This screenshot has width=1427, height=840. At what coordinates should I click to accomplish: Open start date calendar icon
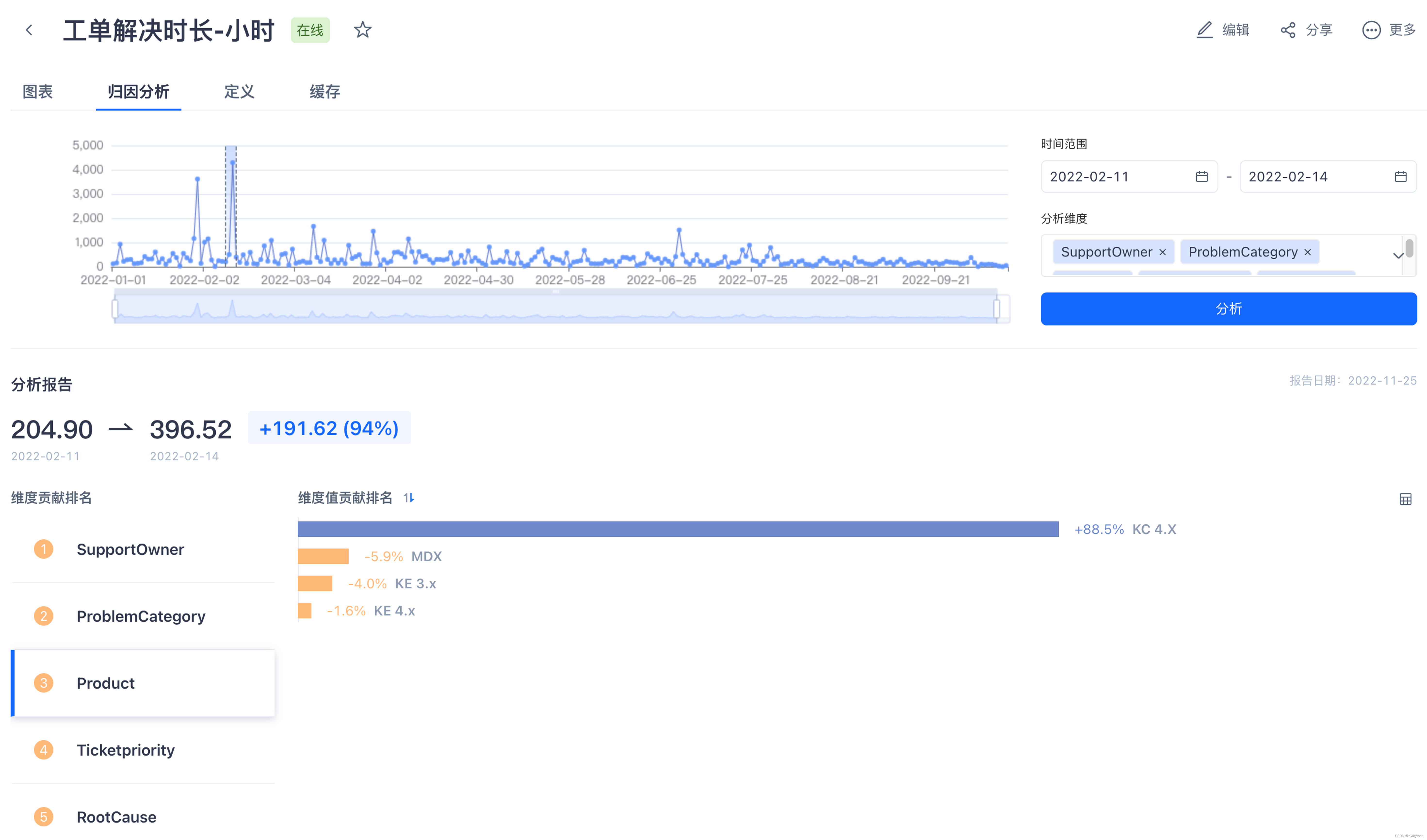click(1202, 177)
